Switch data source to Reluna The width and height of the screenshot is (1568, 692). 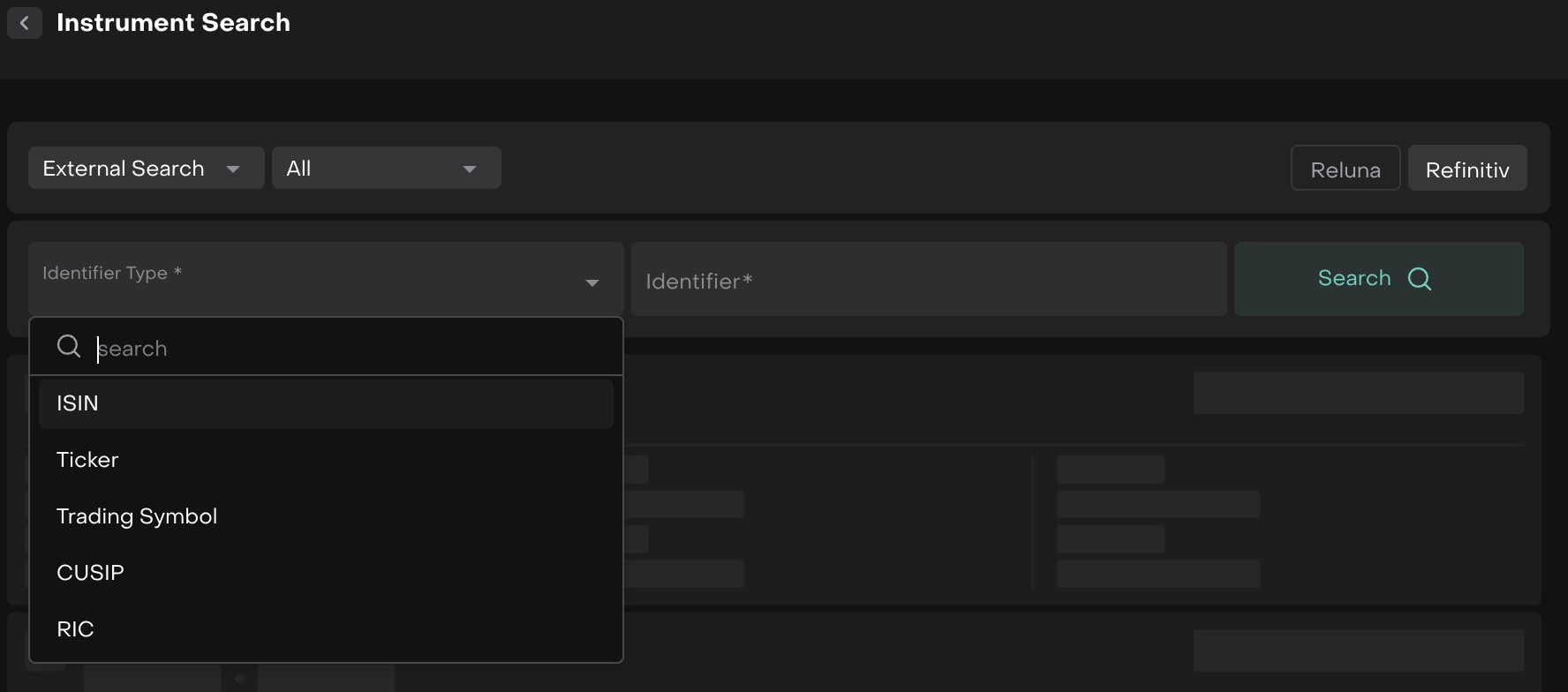point(1345,169)
